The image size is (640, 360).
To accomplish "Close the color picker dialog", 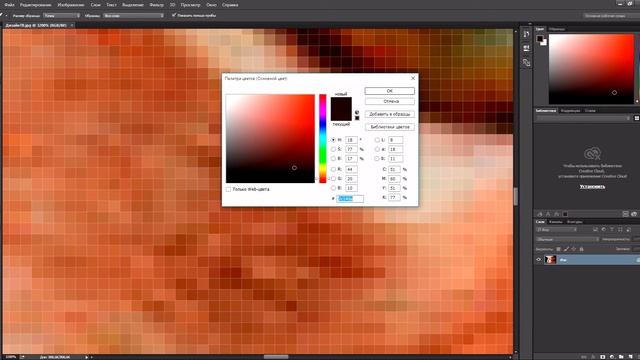I will click(413, 78).
